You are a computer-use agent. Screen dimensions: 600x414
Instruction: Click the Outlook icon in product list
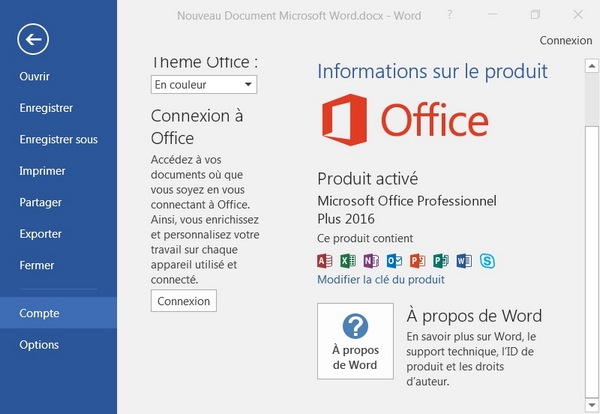point(393,261)
